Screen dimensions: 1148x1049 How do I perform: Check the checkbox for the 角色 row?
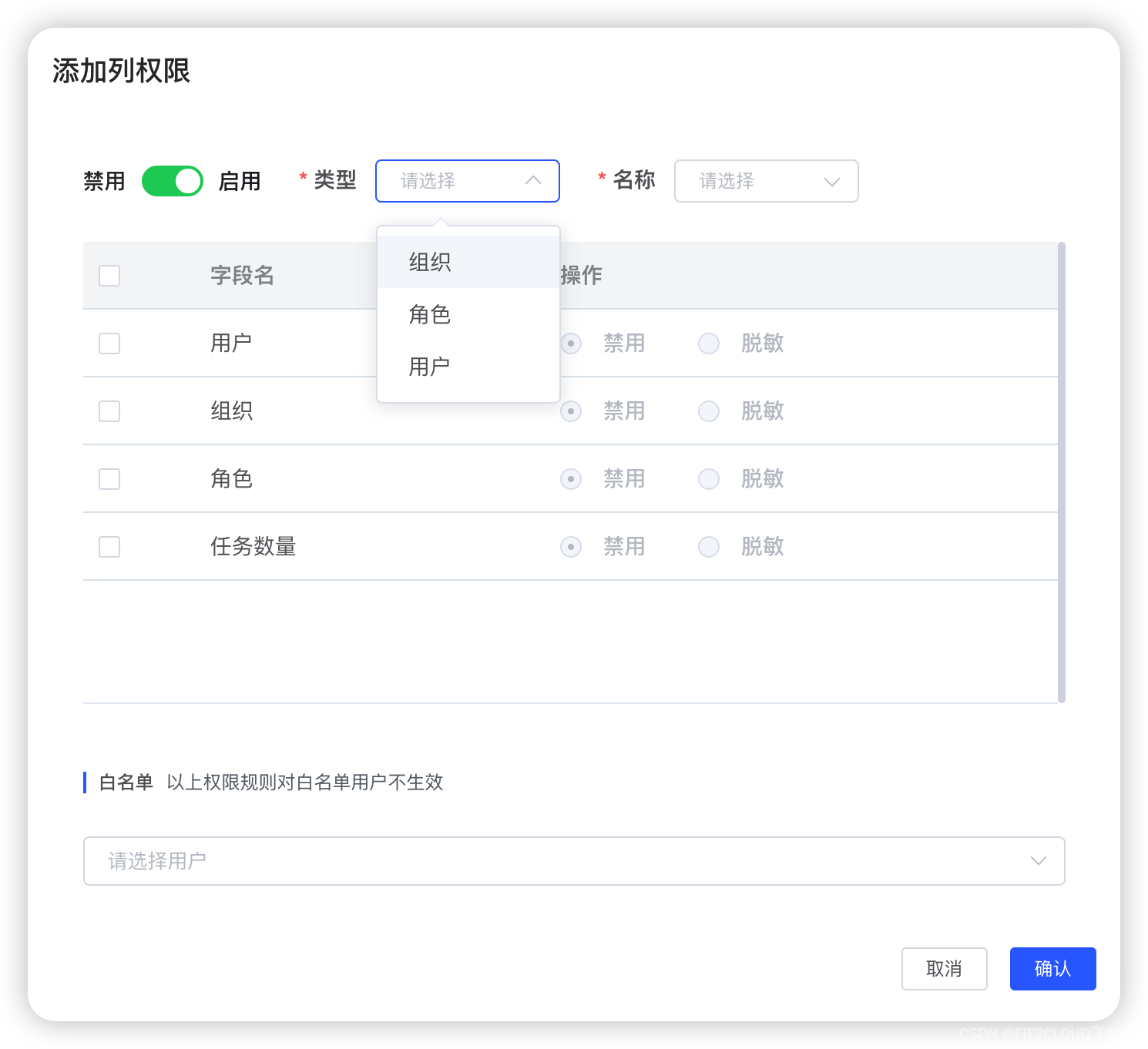[109, 478]
